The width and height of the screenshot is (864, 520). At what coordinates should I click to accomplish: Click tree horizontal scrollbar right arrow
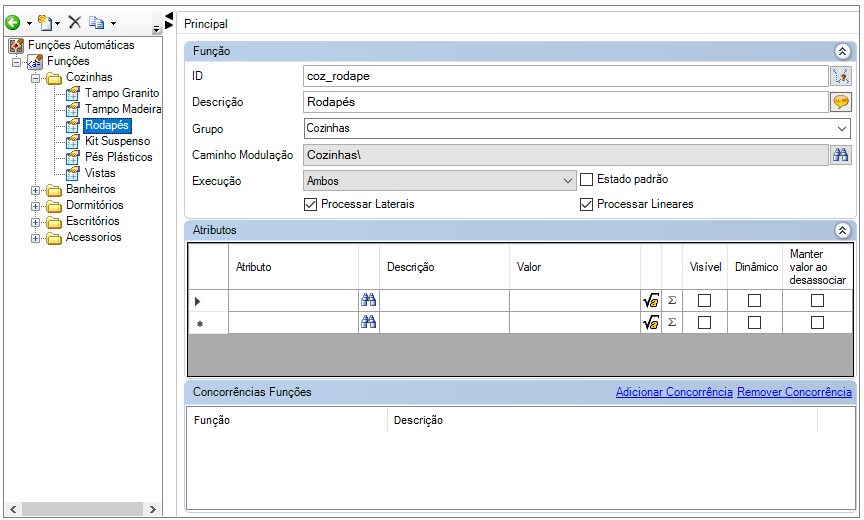tap(152, 509)
